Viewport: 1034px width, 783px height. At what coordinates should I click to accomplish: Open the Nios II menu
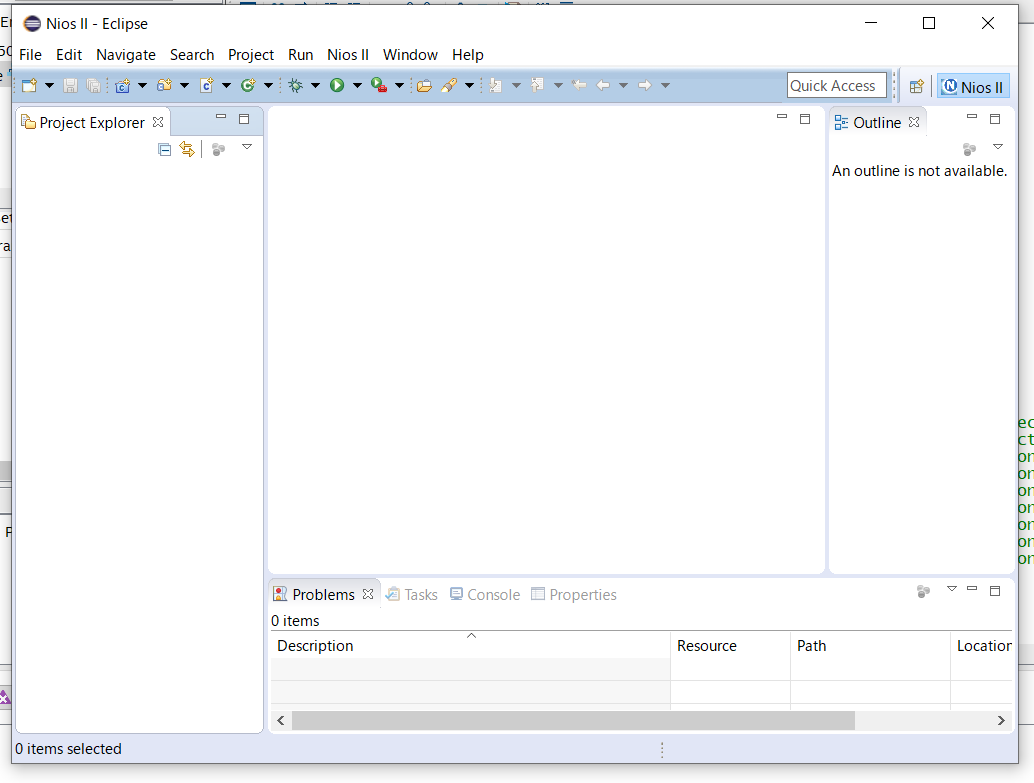click(348, 55)
